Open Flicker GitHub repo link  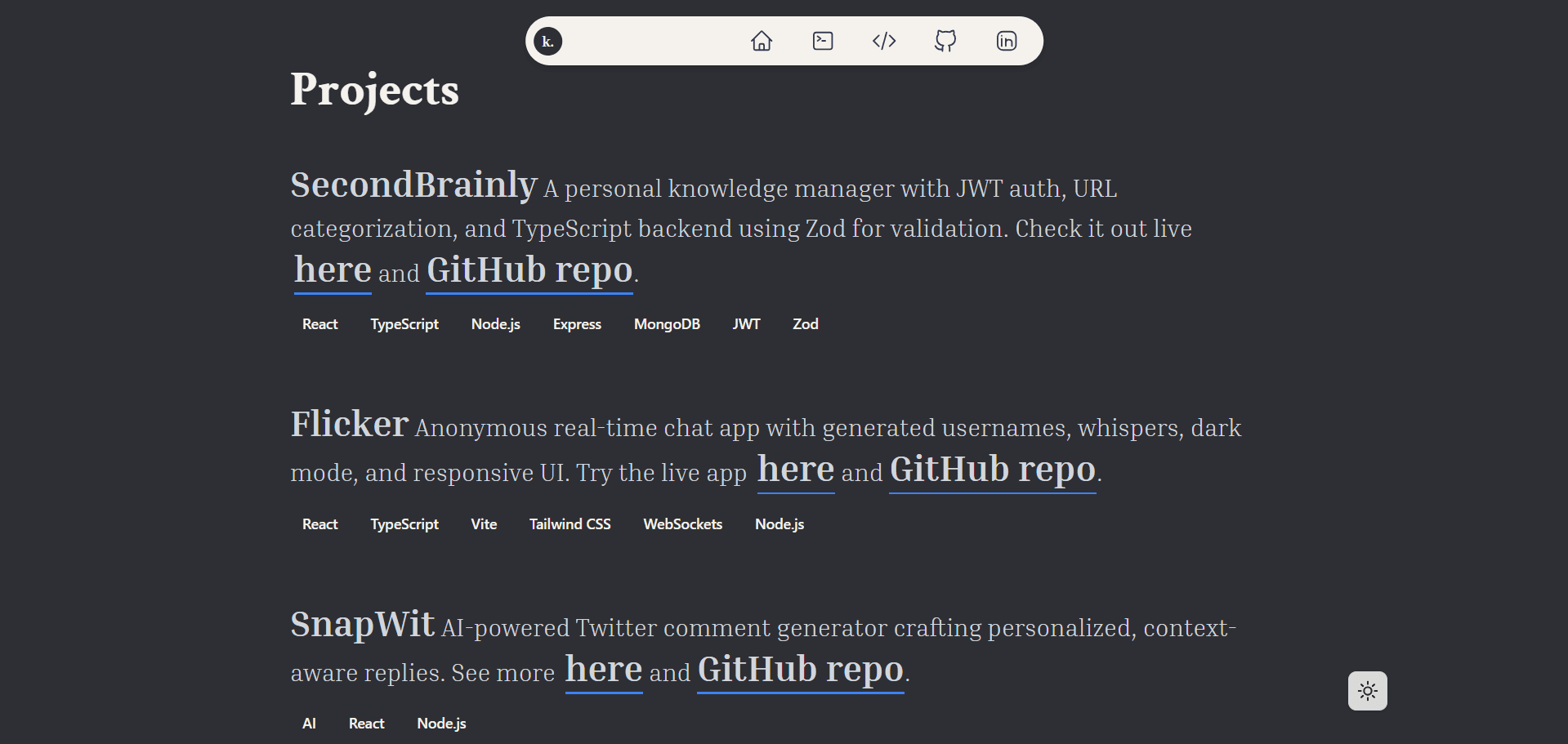pyautogui.click(x=992, y=470)
